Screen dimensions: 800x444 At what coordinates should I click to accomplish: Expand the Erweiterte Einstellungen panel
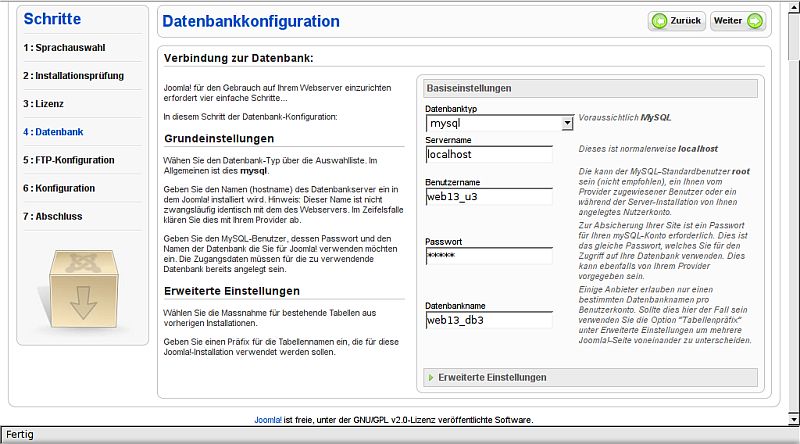pyautogui.click(x=590, y=378)
